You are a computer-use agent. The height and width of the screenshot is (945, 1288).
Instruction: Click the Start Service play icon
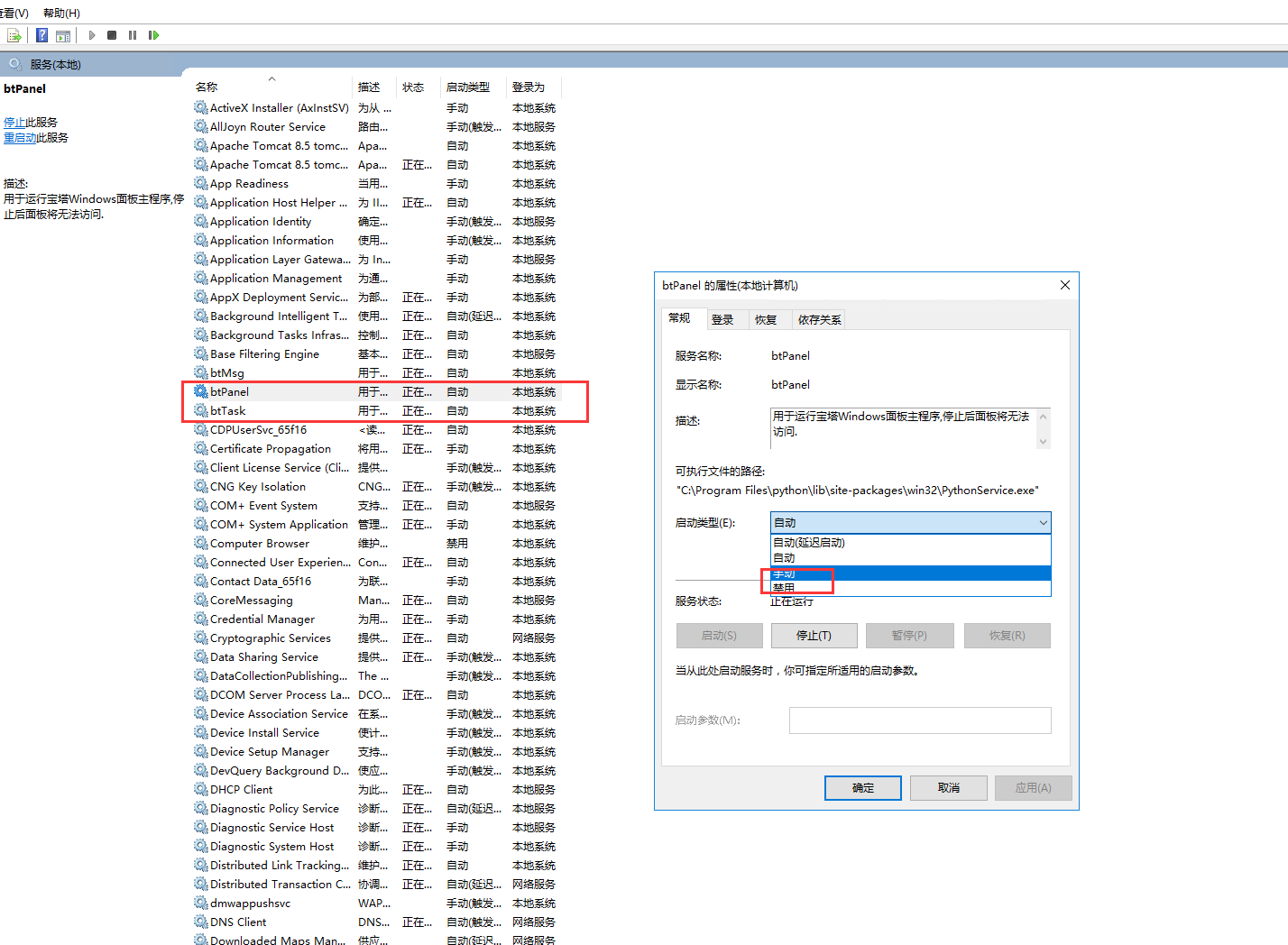(x=92, y=35)
